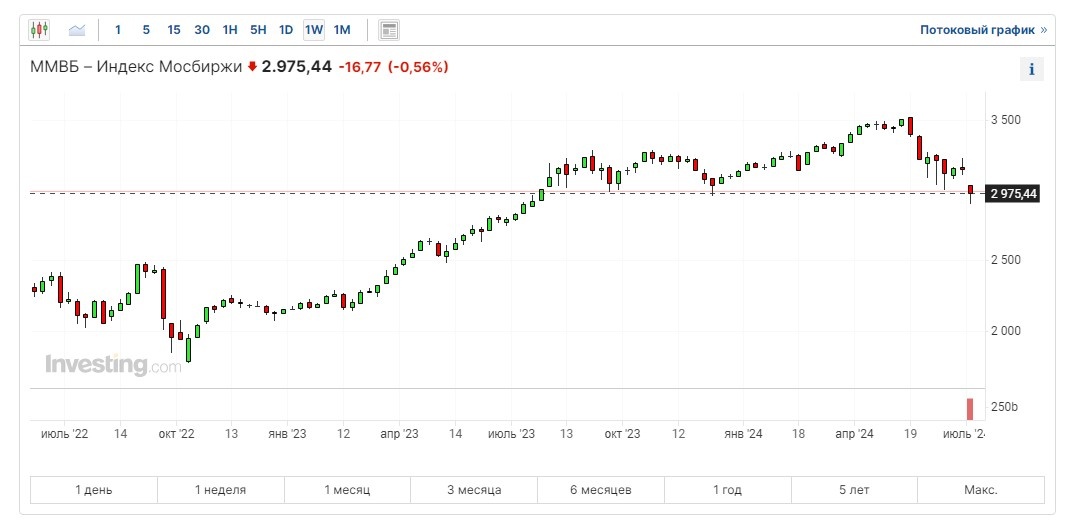
Task: Click the янв '23 date label
Action: pos(288,434)
